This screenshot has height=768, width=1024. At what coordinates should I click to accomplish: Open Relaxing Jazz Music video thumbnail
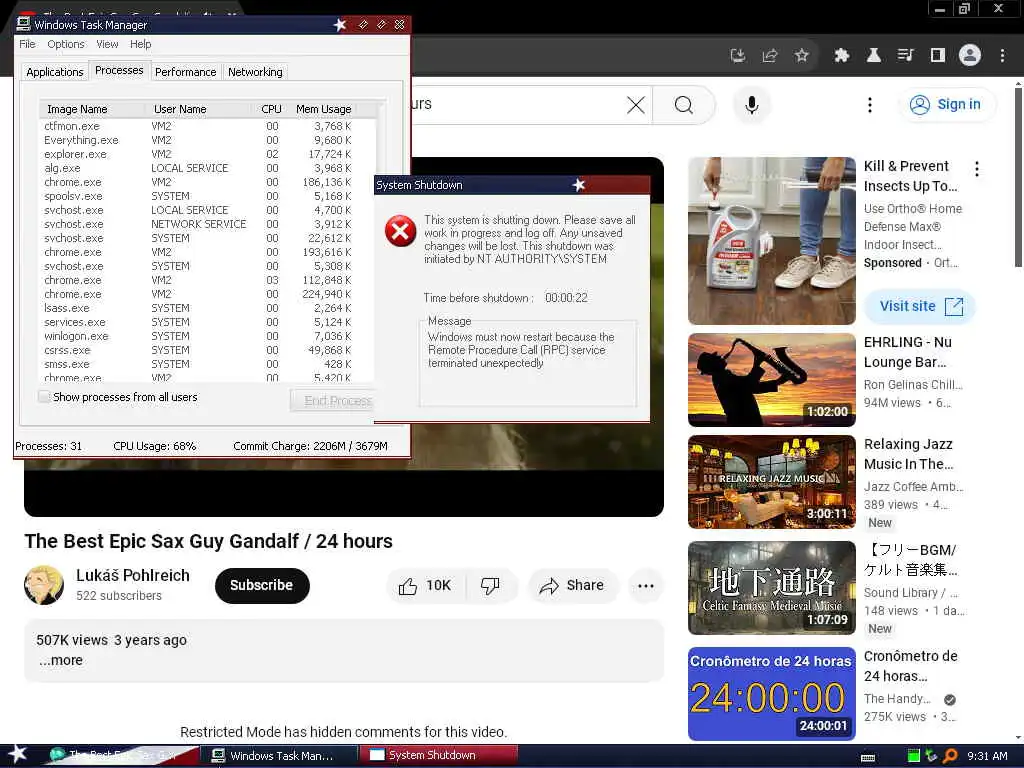[x=771, y=482]
